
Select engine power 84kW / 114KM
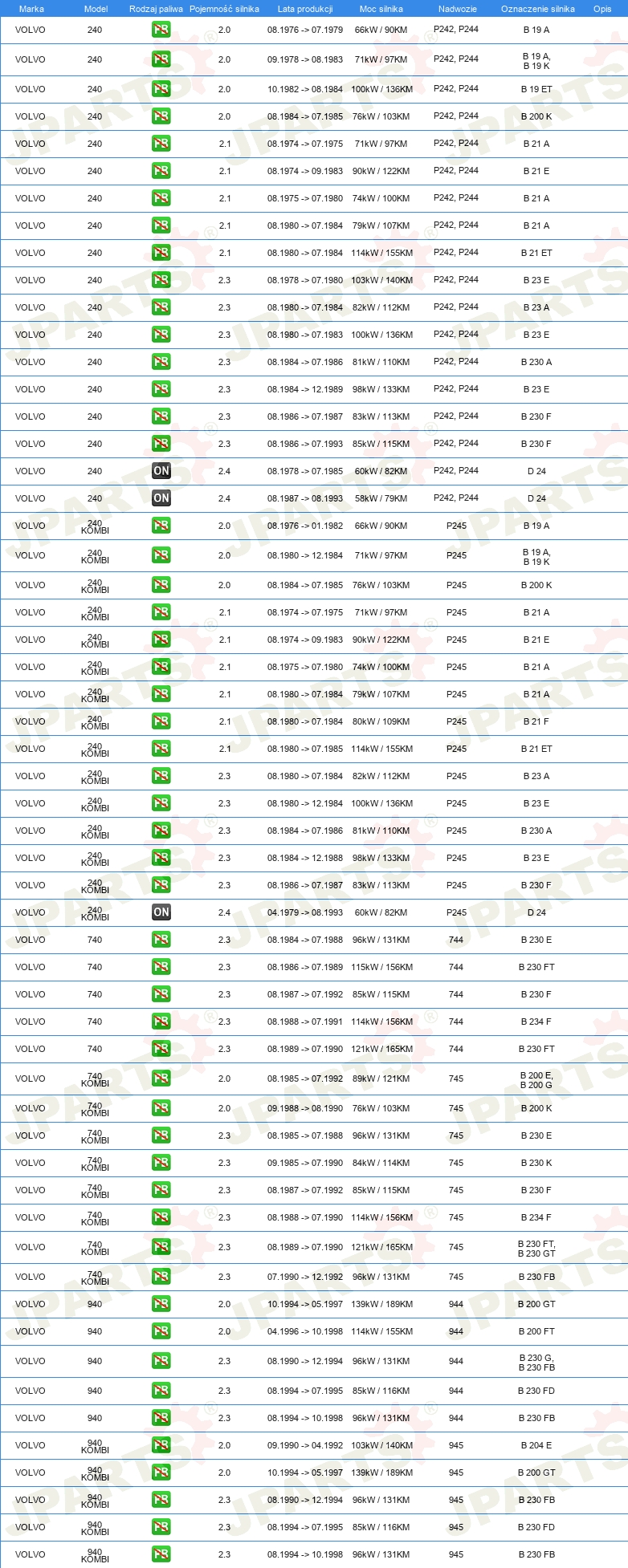(x=381, y=1163)
